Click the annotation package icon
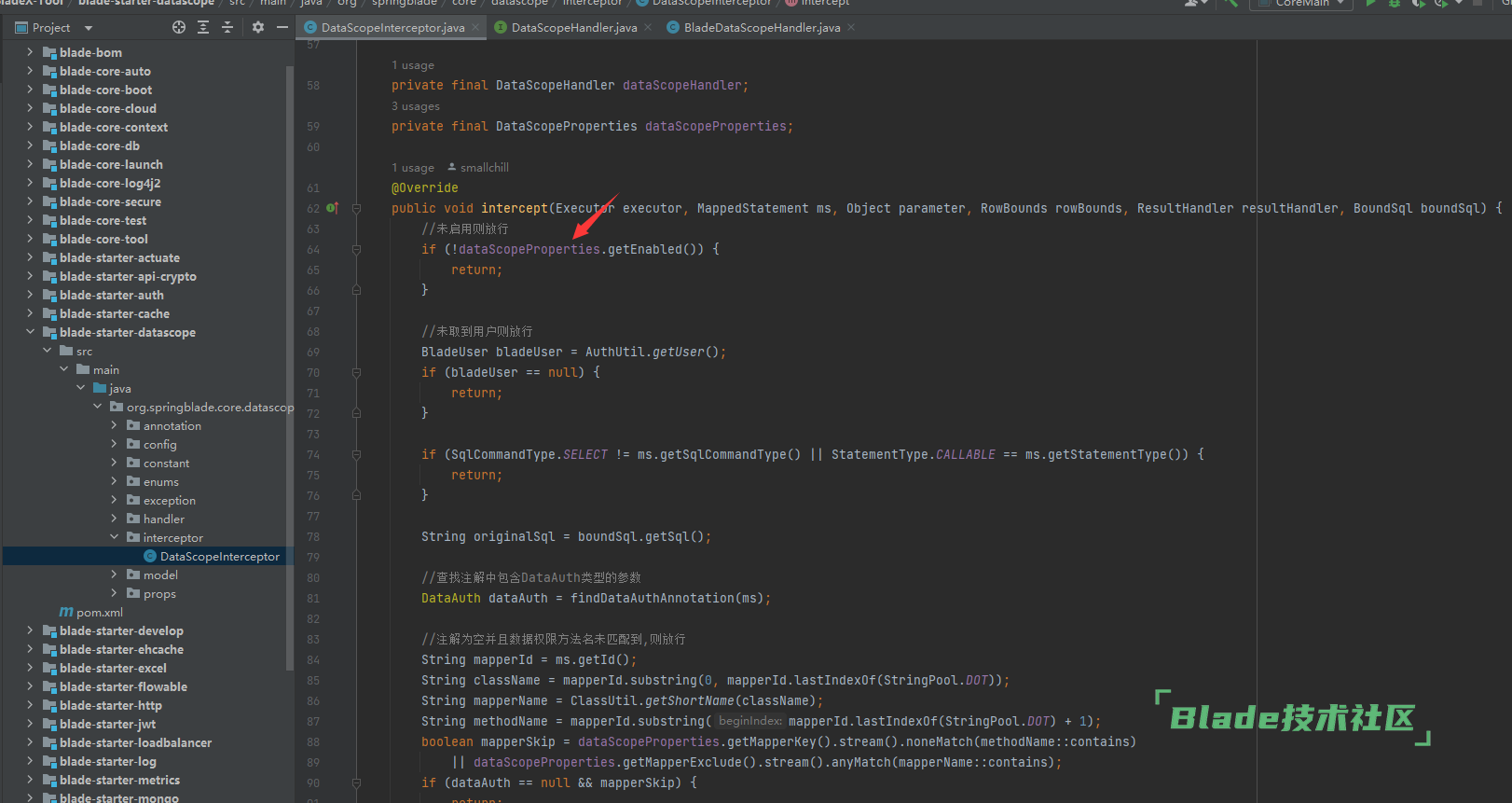 point(133,425)
